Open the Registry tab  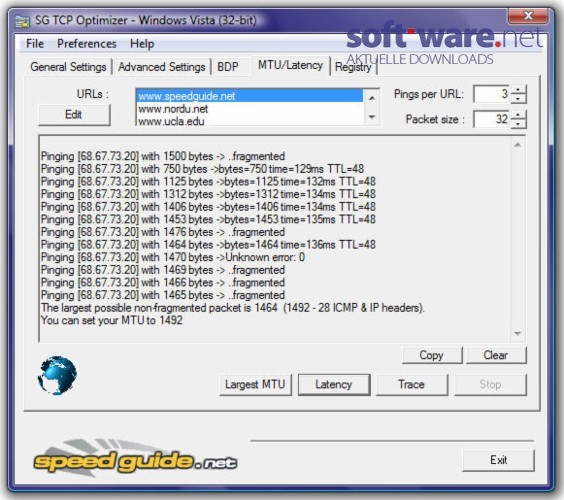point(353,67)
